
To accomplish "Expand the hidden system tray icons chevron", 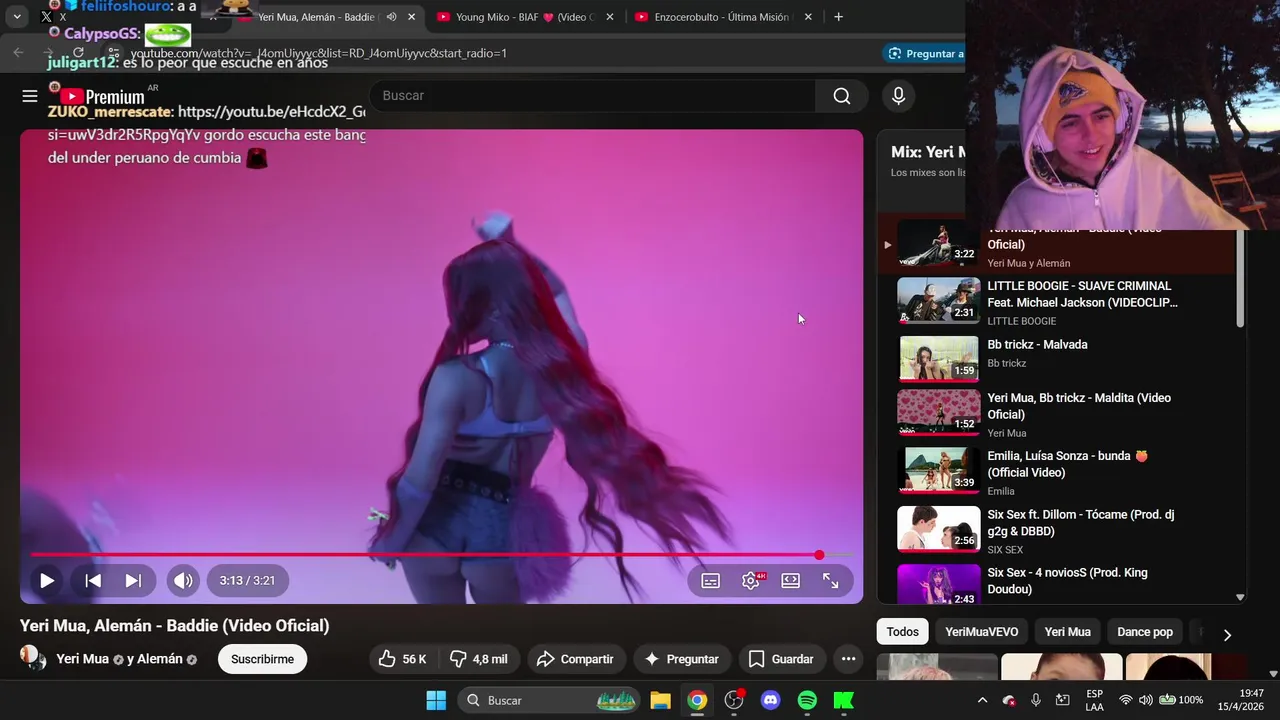I will (x=982, y=700).
